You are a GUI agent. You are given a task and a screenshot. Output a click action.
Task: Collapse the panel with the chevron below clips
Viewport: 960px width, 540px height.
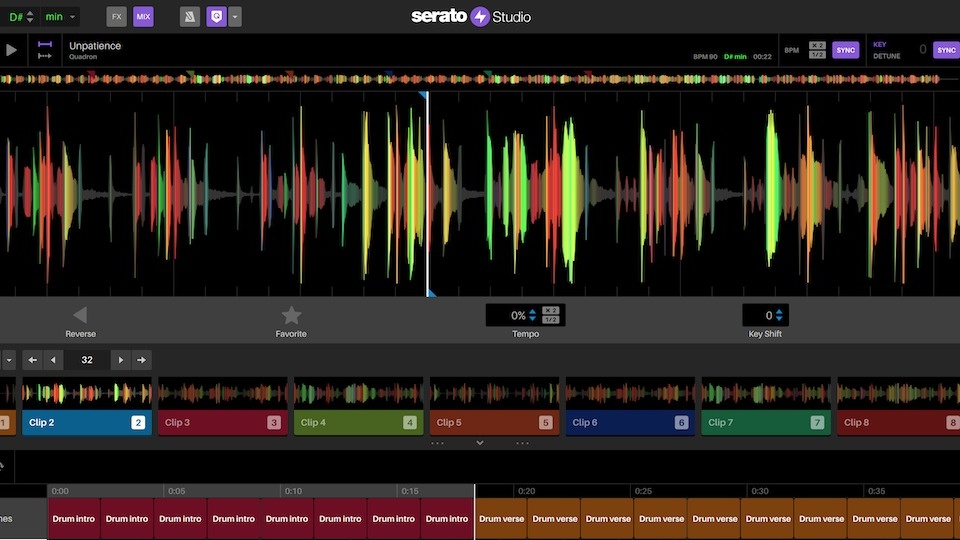point(480,443)
